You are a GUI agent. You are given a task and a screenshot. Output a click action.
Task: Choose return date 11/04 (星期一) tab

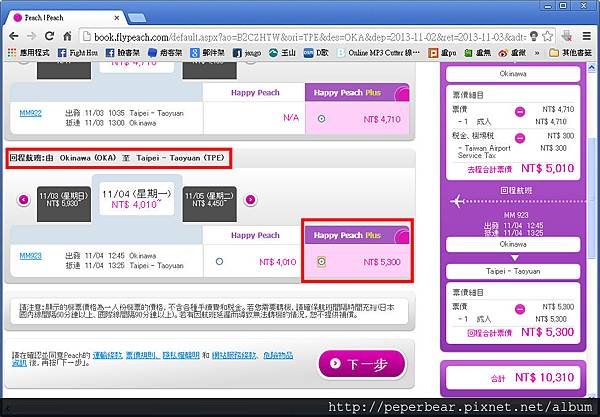137,199
